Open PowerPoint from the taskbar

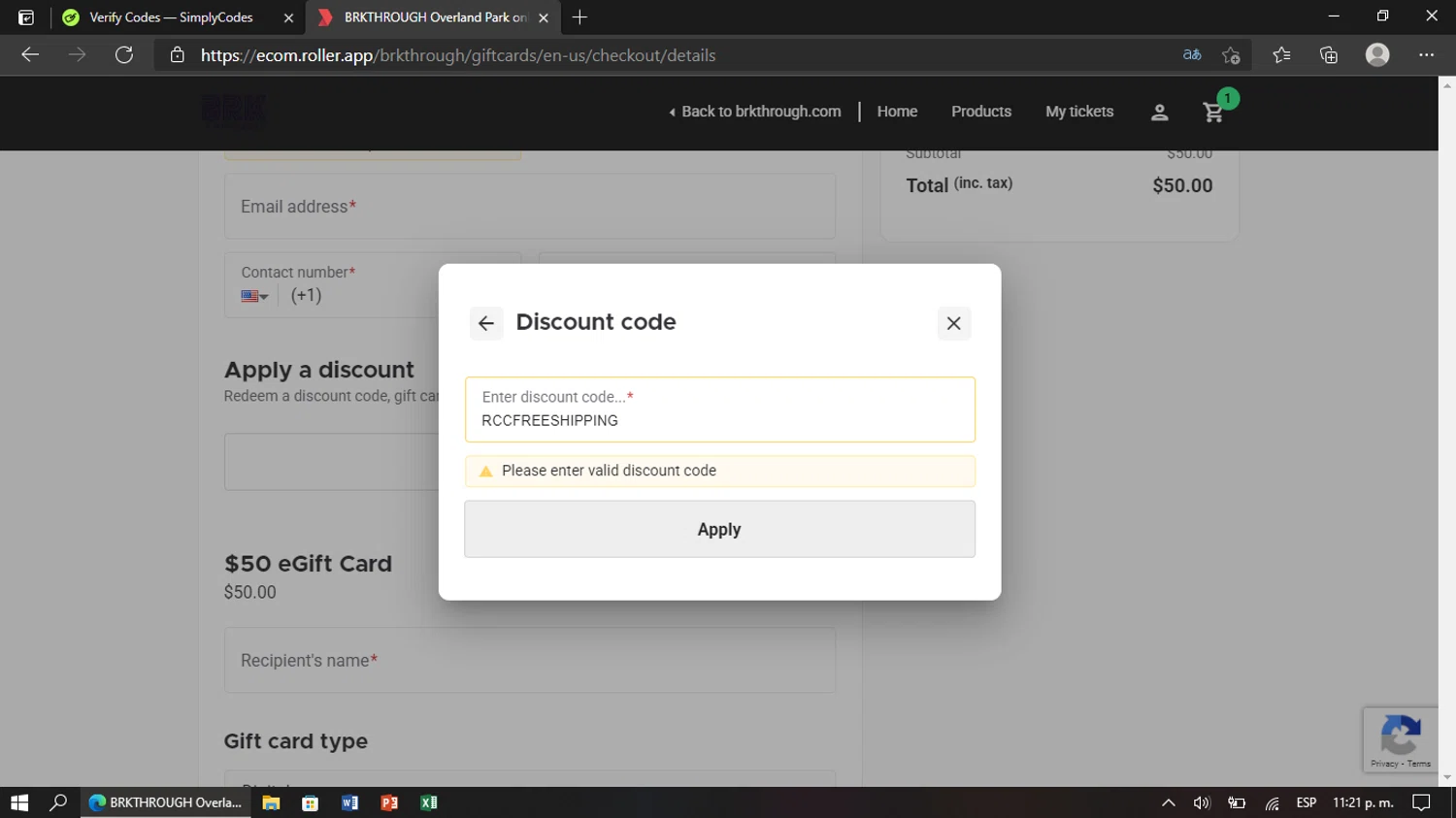click(389, 802)
